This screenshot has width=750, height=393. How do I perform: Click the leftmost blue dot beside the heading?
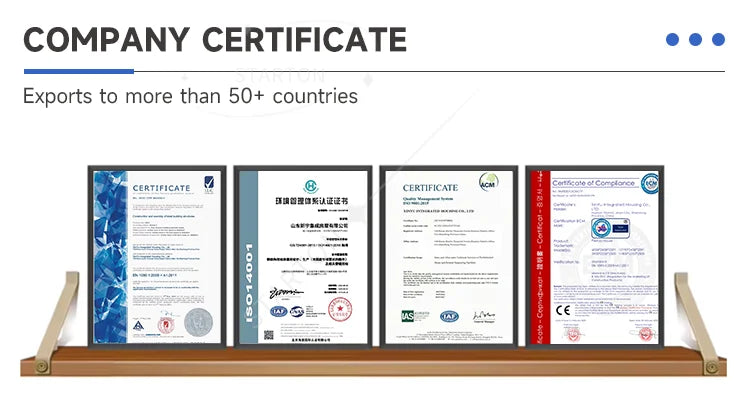(x=673, y=40)
